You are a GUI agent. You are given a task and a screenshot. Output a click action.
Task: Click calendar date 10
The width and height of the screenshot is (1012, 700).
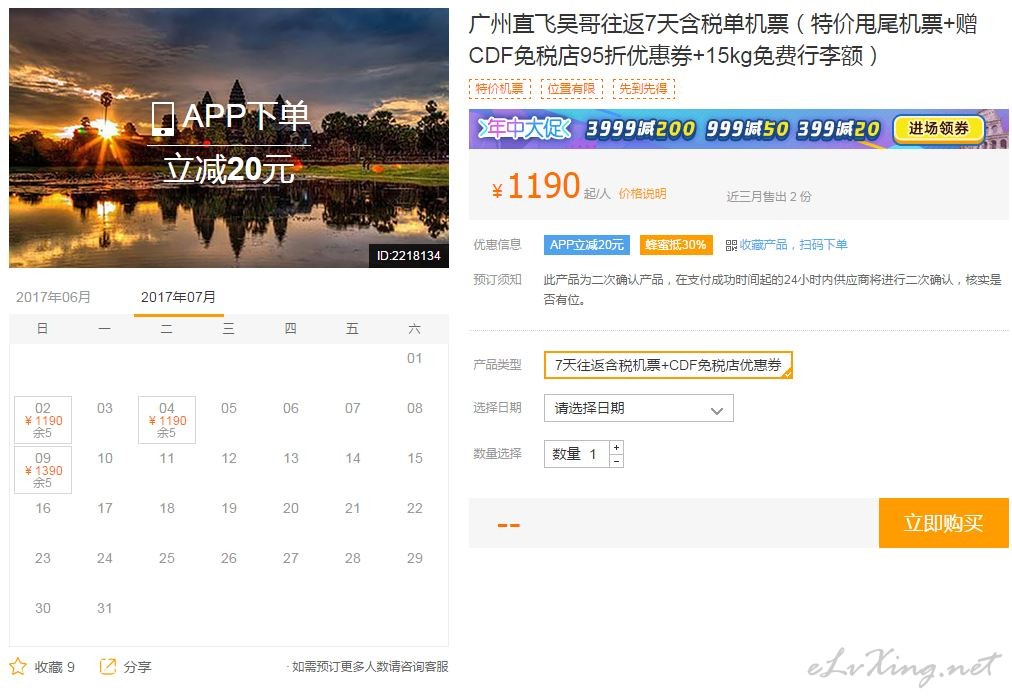point(105,458)
